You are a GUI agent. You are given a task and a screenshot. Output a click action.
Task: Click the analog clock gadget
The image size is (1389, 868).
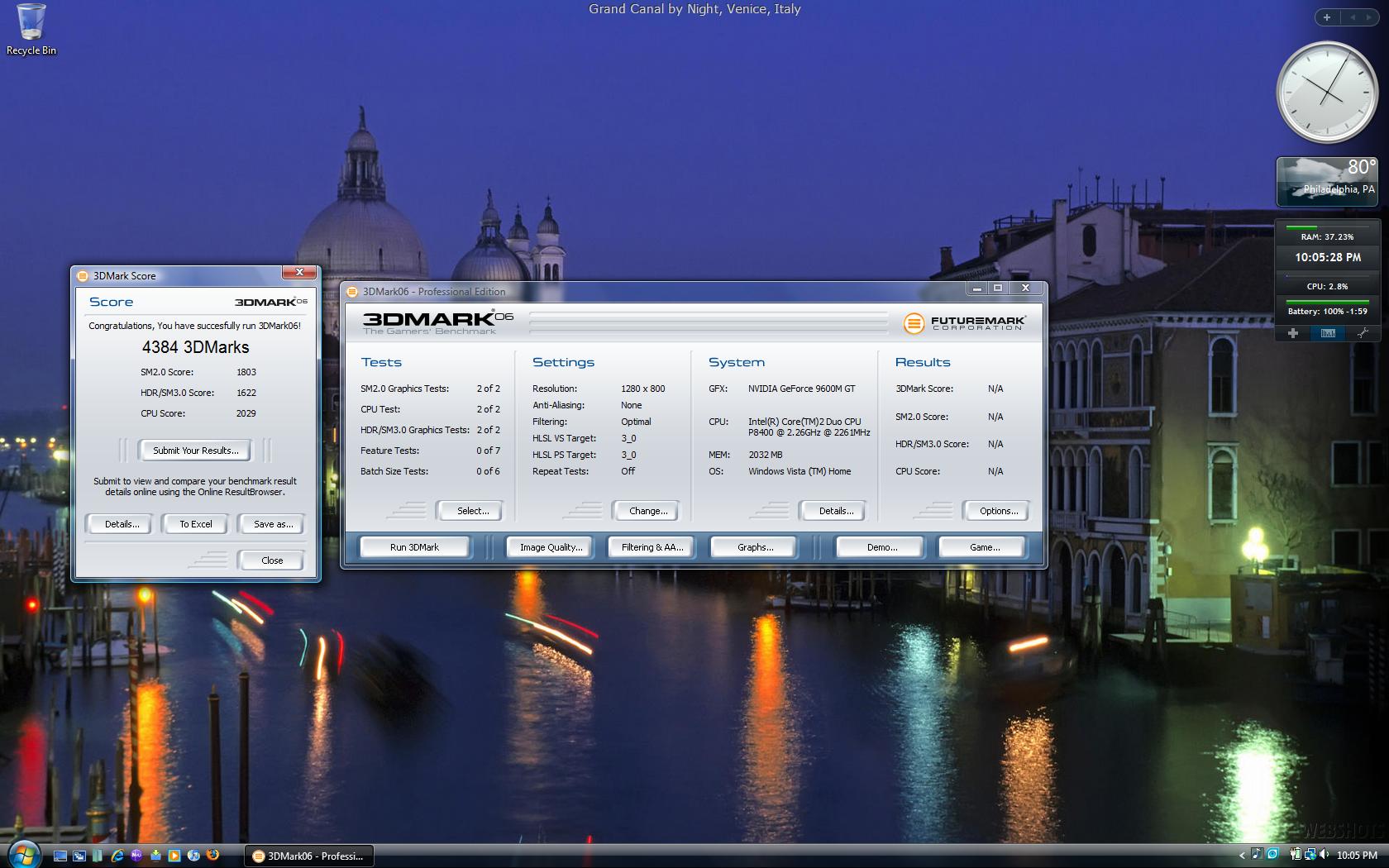[x=1327, y=93]
